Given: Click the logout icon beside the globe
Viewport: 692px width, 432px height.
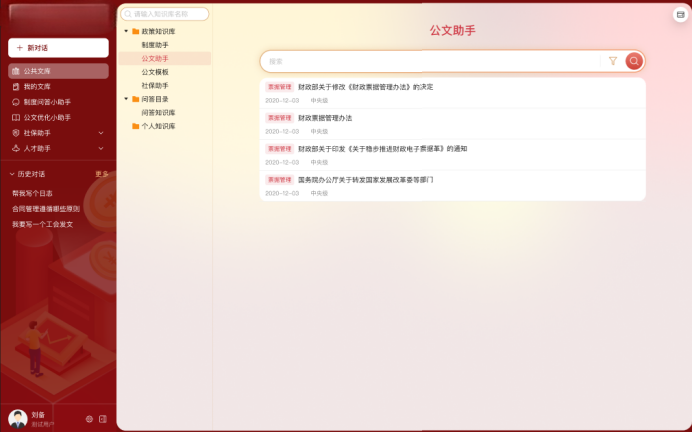Looking at the screenshot, I should point(103,419).
